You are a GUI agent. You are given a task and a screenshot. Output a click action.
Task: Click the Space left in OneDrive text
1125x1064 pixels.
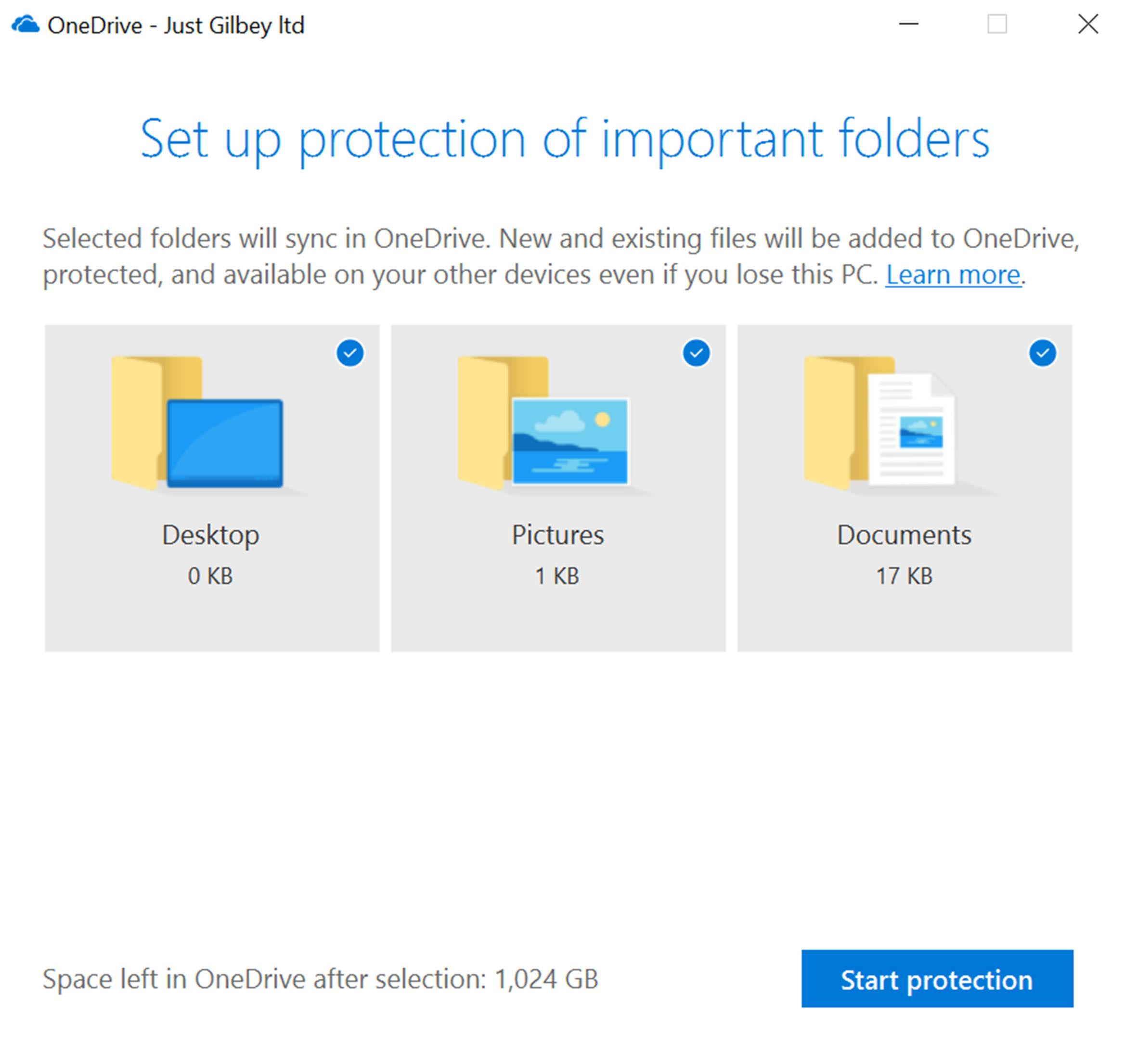321,979
